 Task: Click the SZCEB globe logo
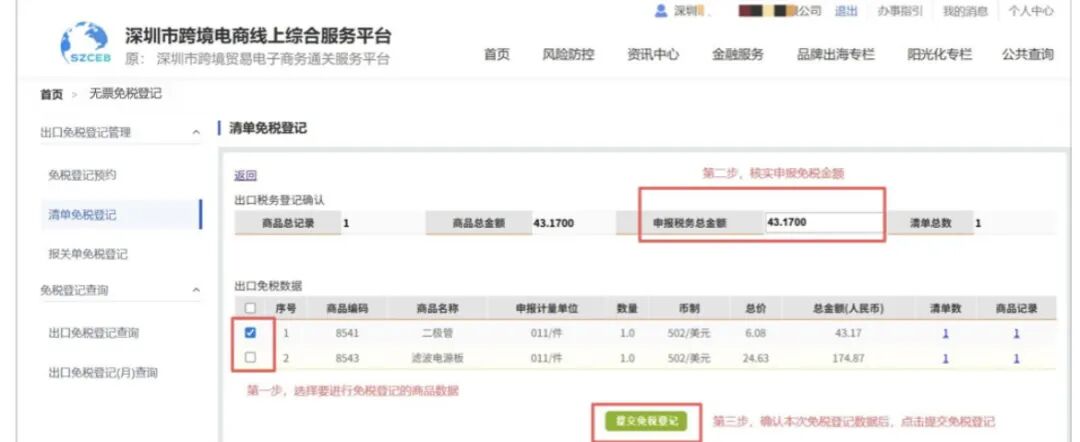(x=84, y=44)
